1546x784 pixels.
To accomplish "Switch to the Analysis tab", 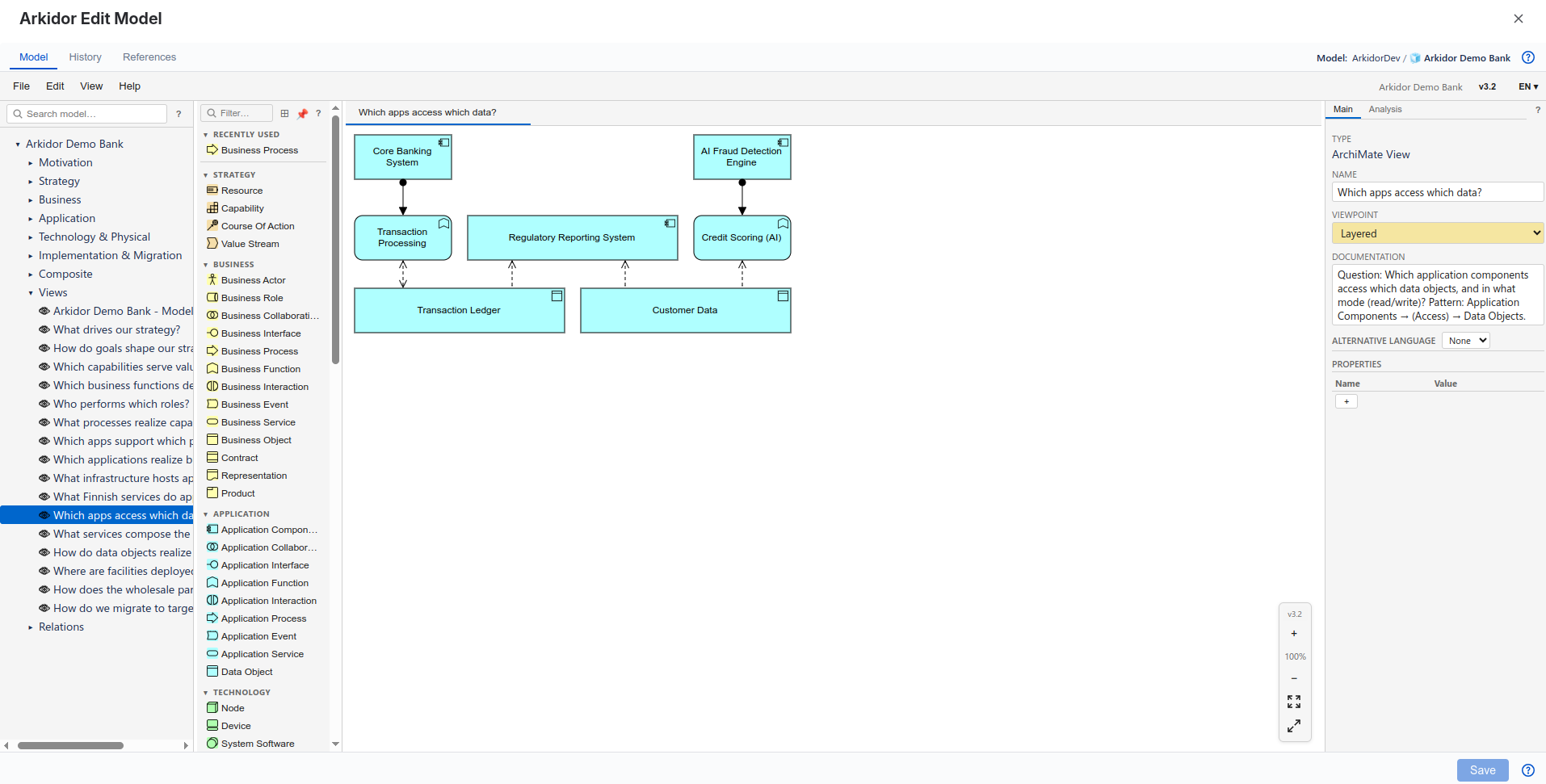I will 1385,109.
